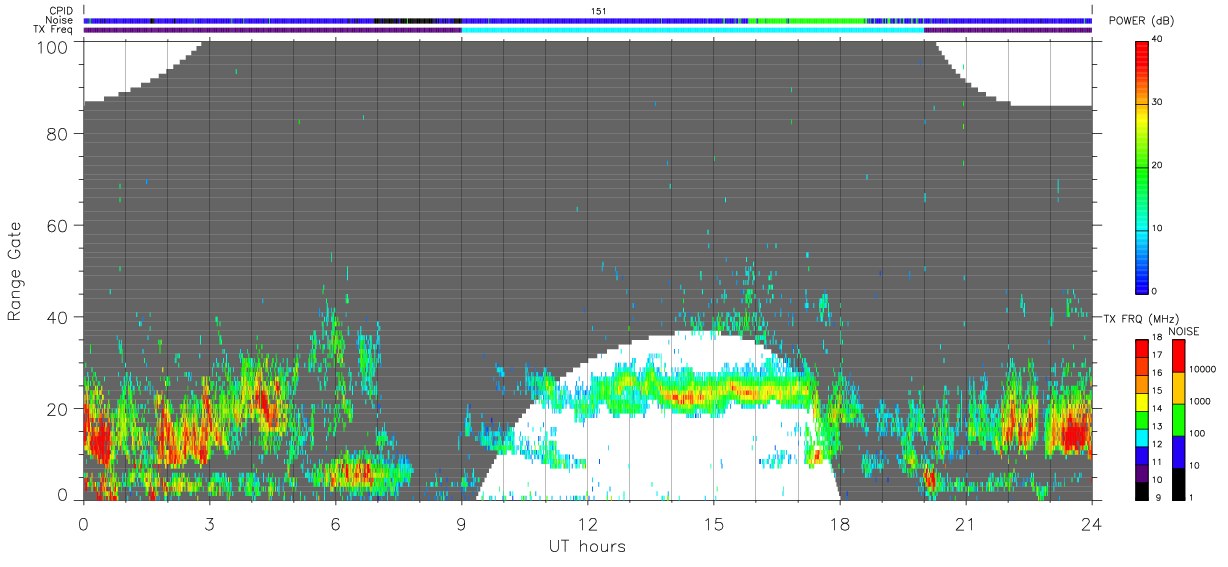Image resolution: width=1228 pixels, height=567 pixels.
Task: Click the red 17–18 MHz swatch in TX FRQ legend
Action: point(1142,348)
